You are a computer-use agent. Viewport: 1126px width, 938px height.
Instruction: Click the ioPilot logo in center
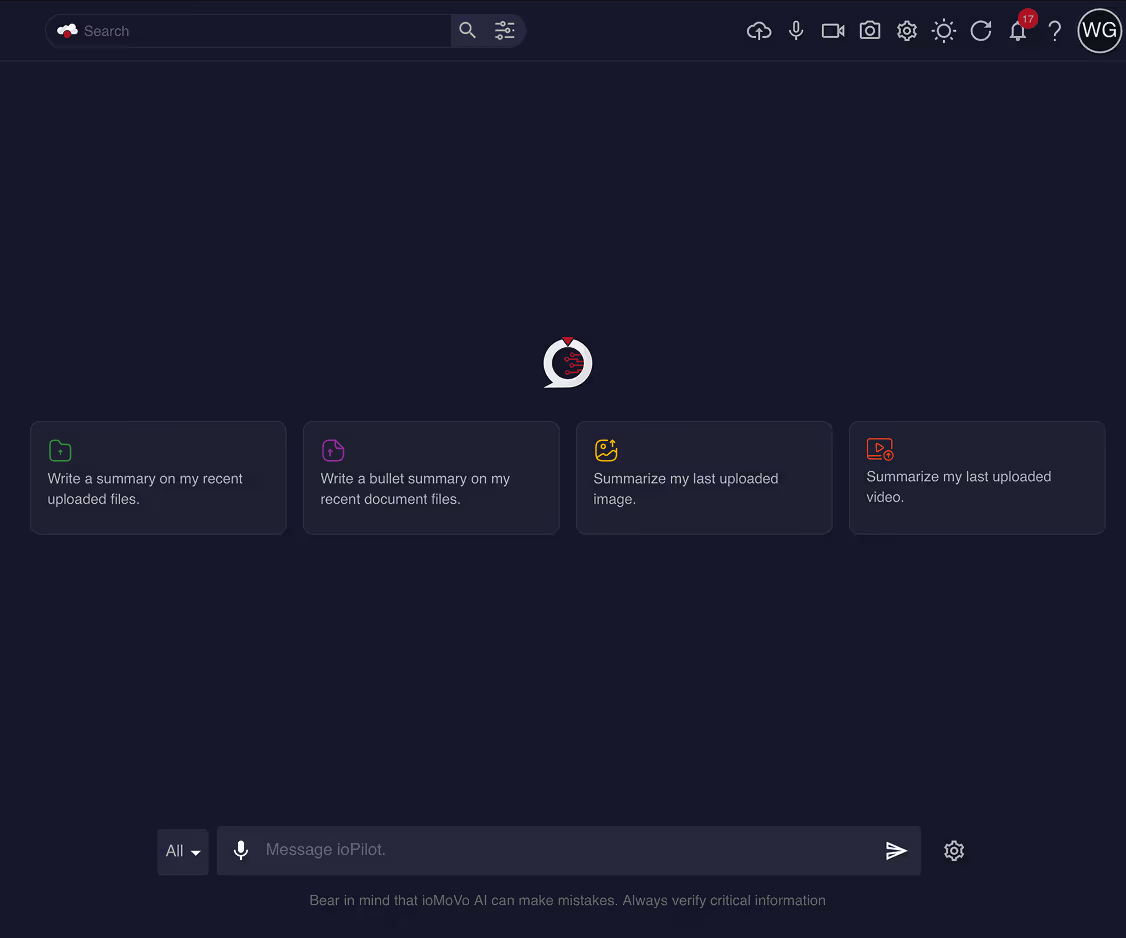click(567, 363)
